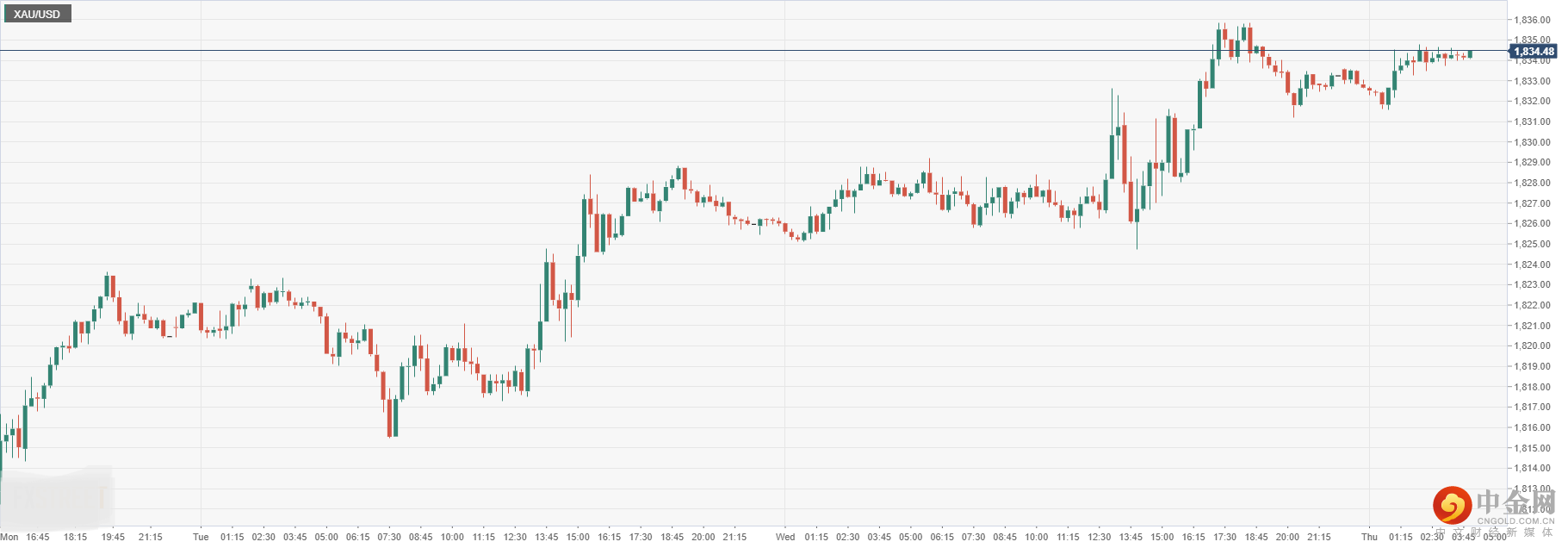The height and width of the screenshot is (548, 1568).
Task: Click the 16:45 time label
Action: (38, 537)
